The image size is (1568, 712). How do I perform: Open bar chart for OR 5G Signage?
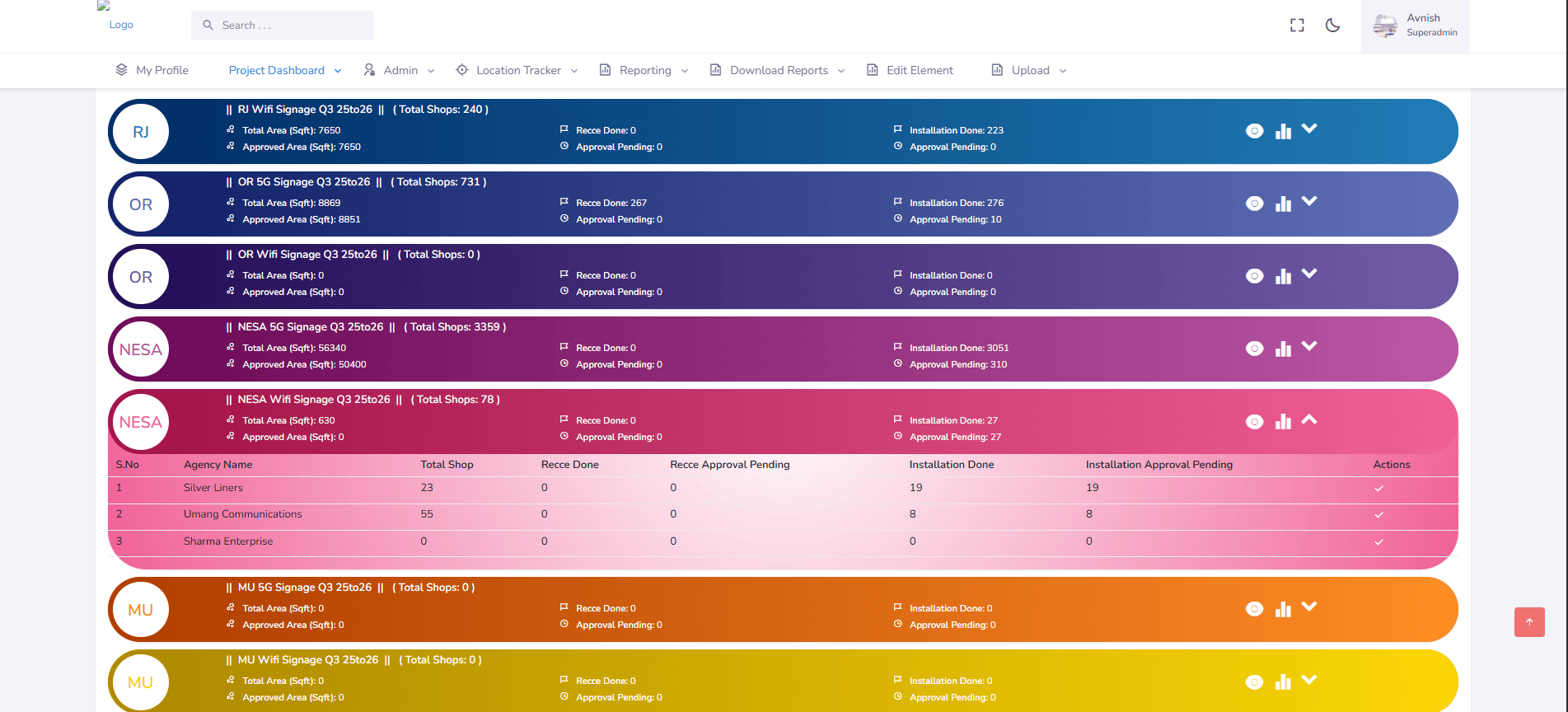click(1283, 204)
